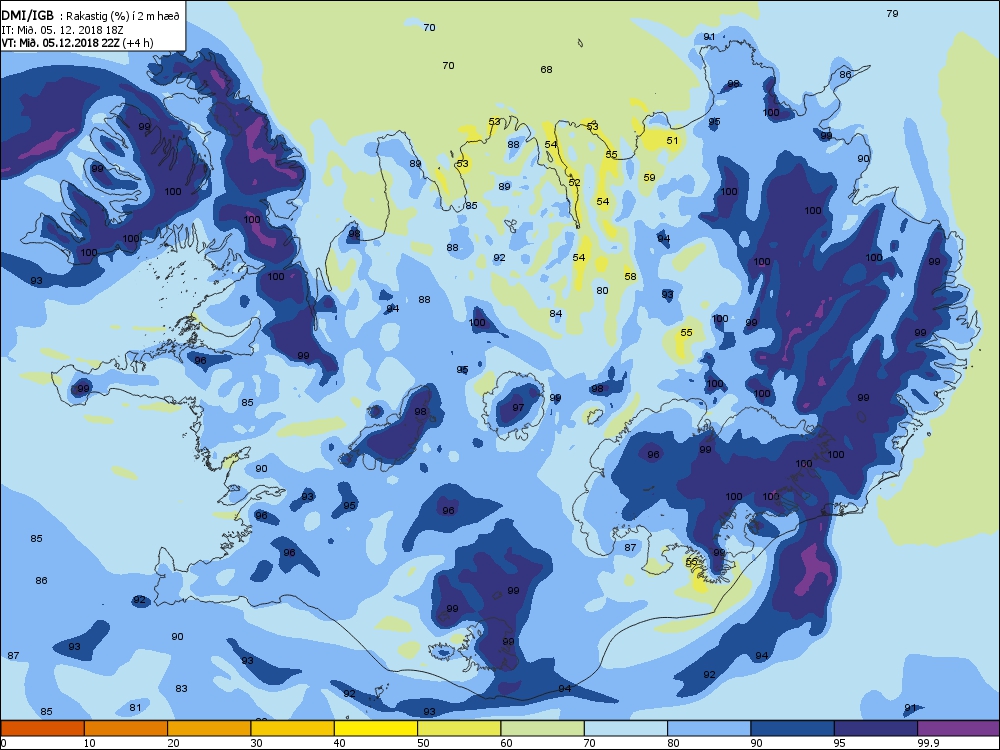Click the humidity value '97' on the map
Image resolution: width=1000 pixels, height=750 pixels.
518,408
